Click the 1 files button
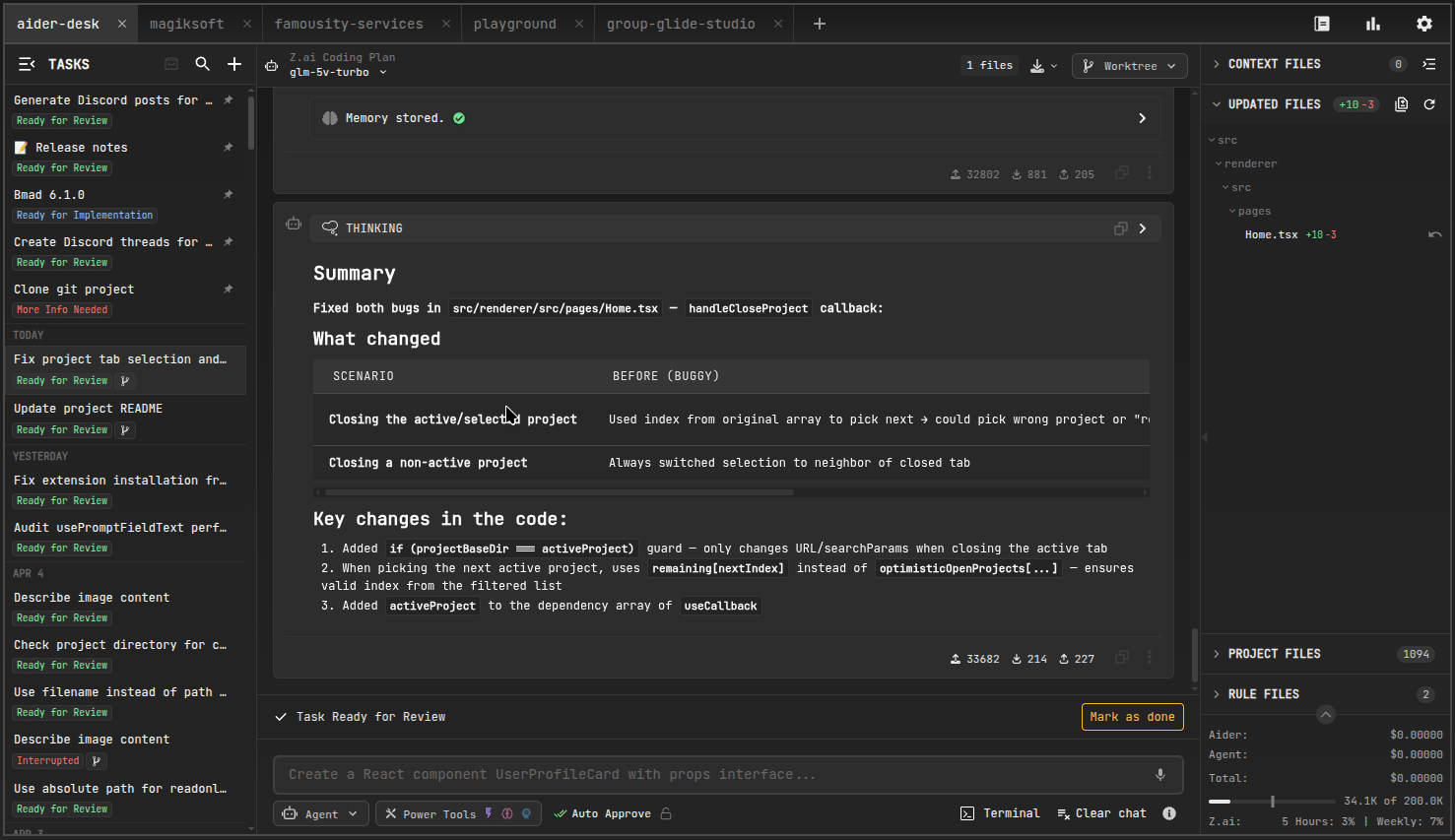 pos(989,66)
